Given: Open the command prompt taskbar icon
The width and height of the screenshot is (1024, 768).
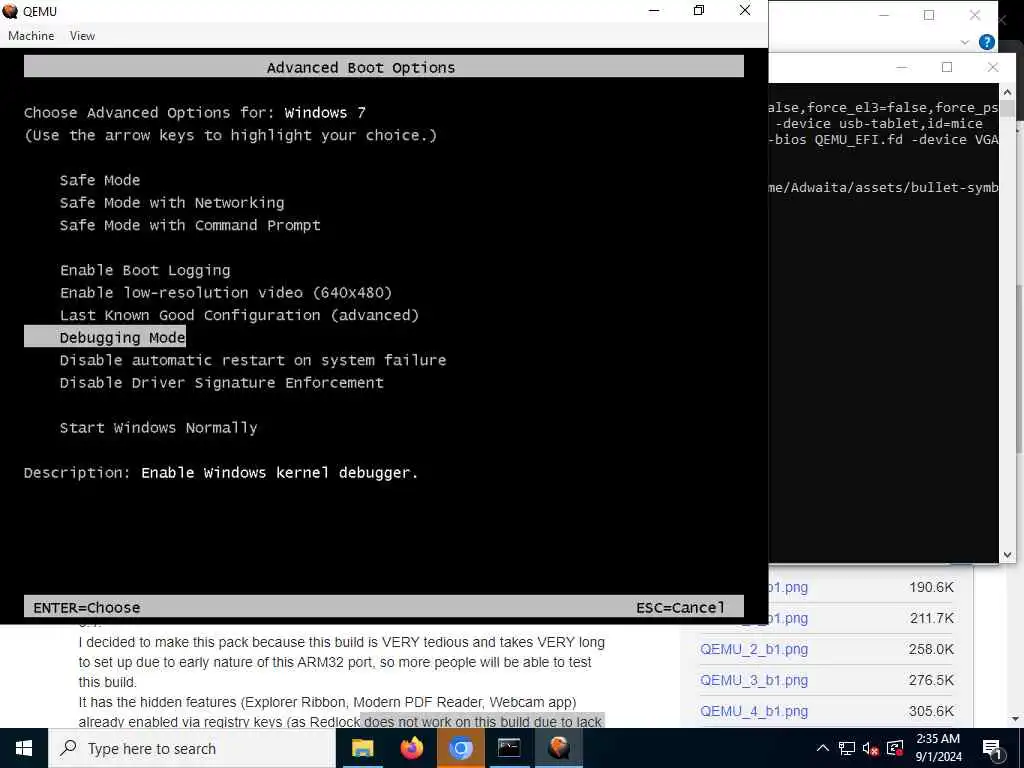Looking at the screenshot, I should (509, 748).
